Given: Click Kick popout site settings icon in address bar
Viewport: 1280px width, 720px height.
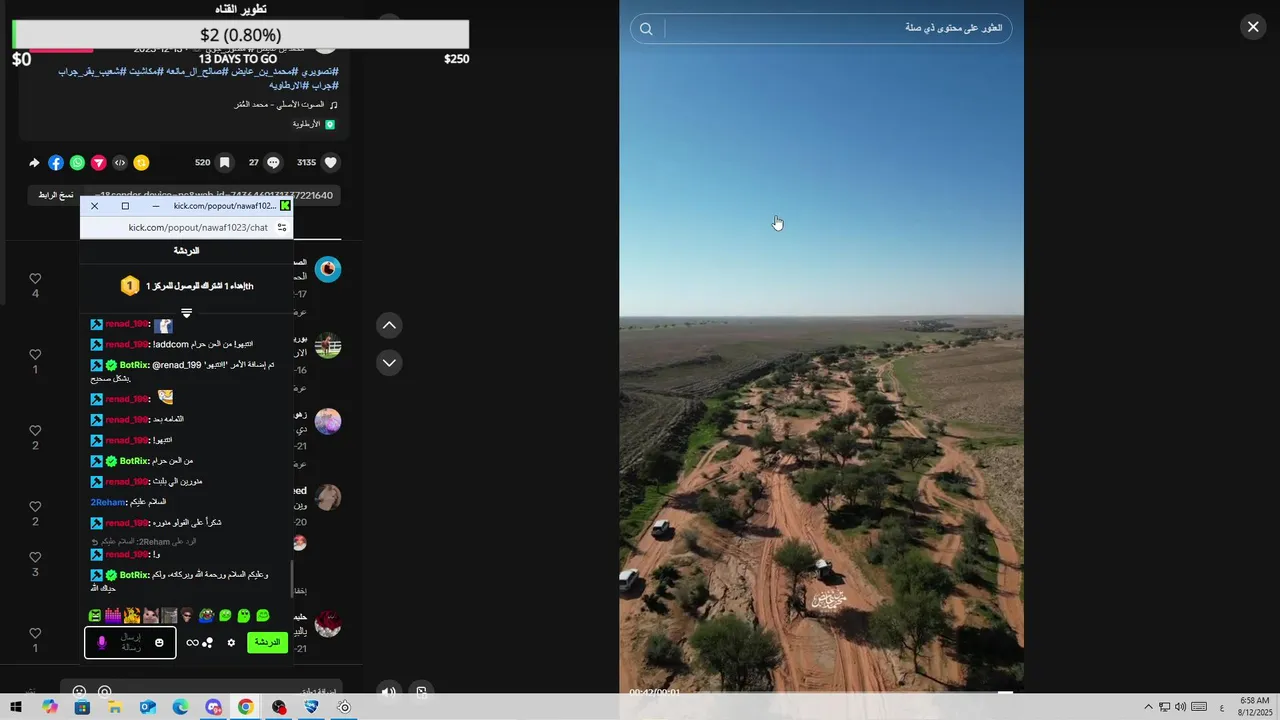Looking at the screenshot, I should click(x=282, y=228).
